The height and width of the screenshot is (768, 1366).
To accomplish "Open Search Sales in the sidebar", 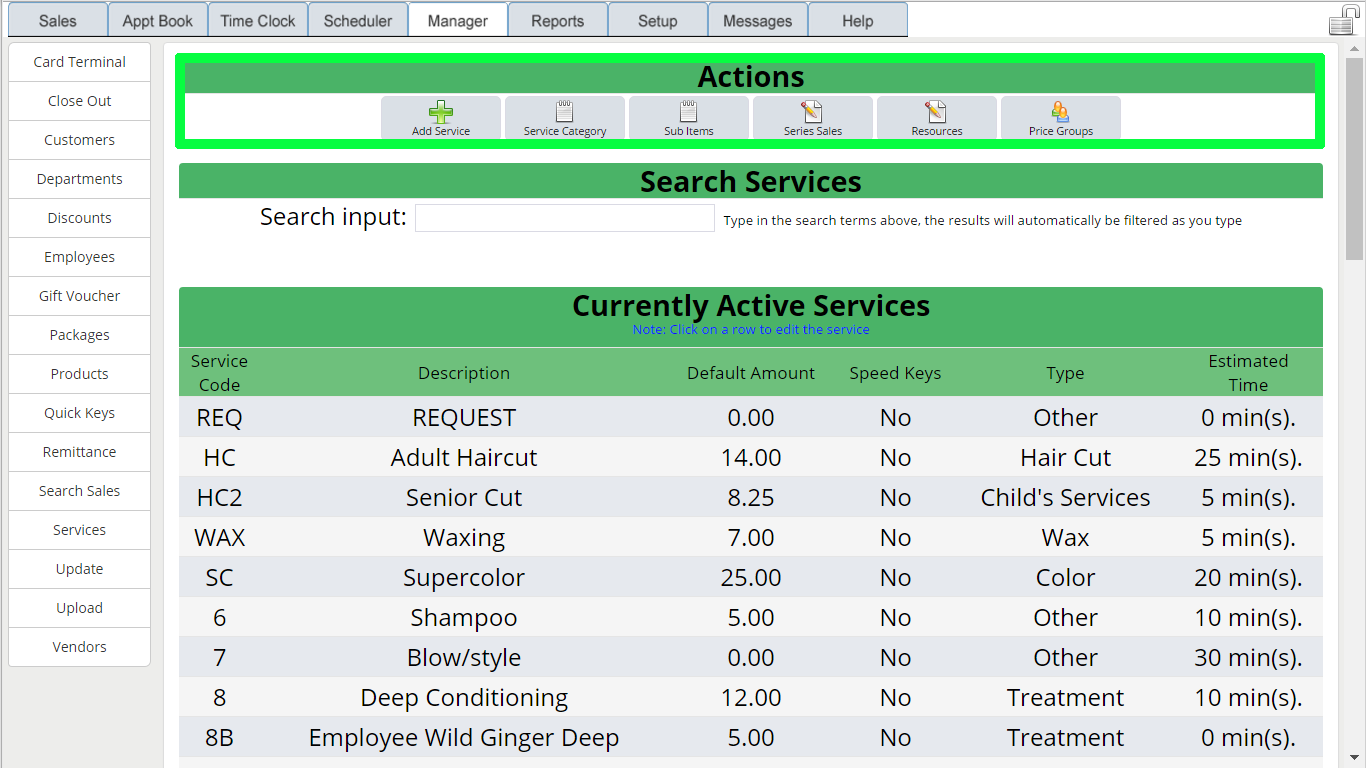I will pos(79,491).
